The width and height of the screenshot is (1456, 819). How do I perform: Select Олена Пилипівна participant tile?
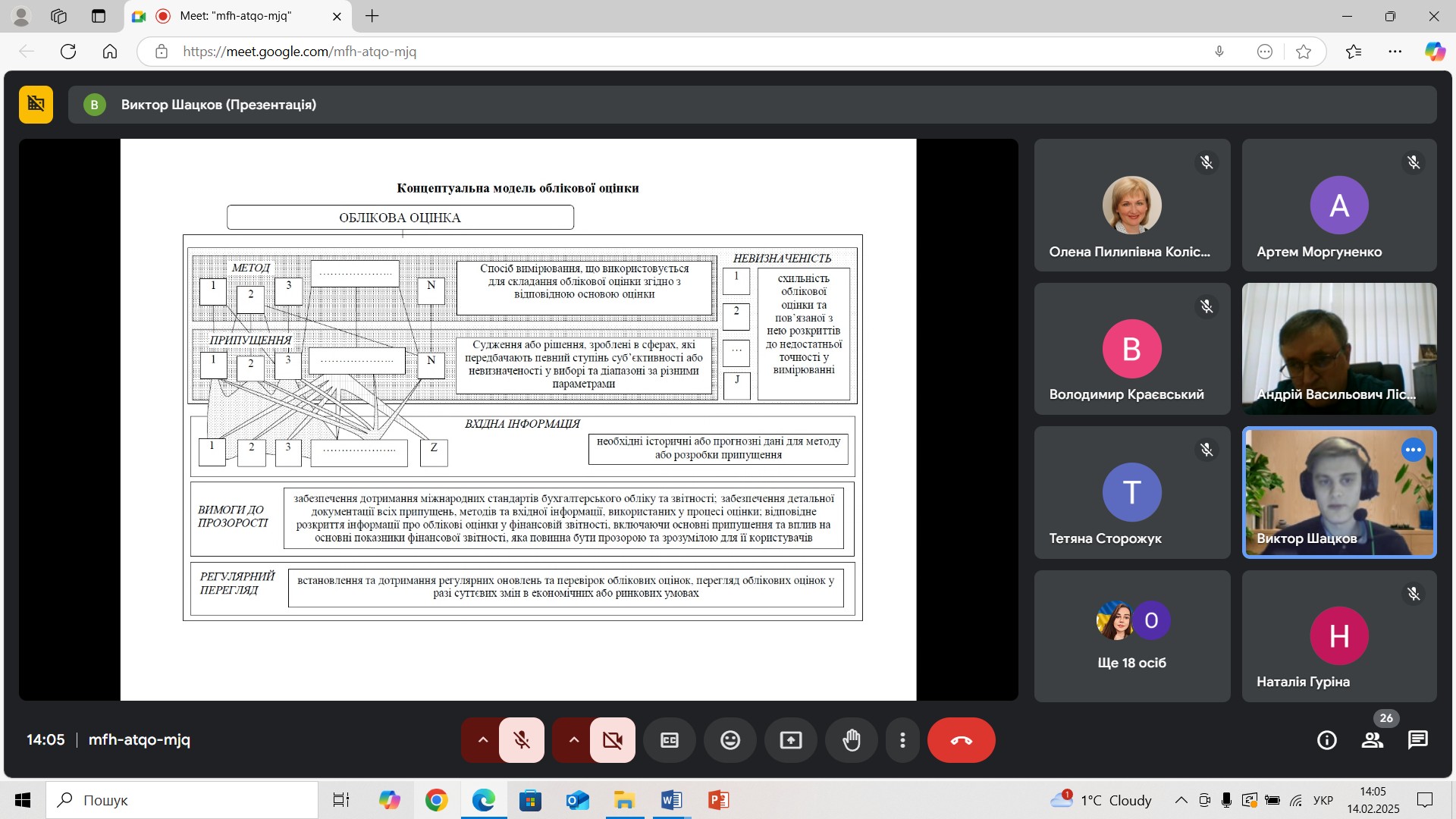click(1132, 205)
